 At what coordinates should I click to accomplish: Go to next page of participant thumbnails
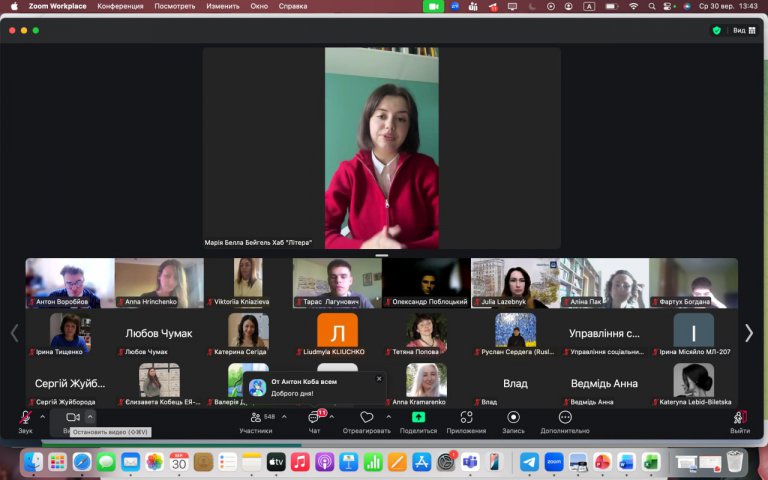(x=749, y=333)
